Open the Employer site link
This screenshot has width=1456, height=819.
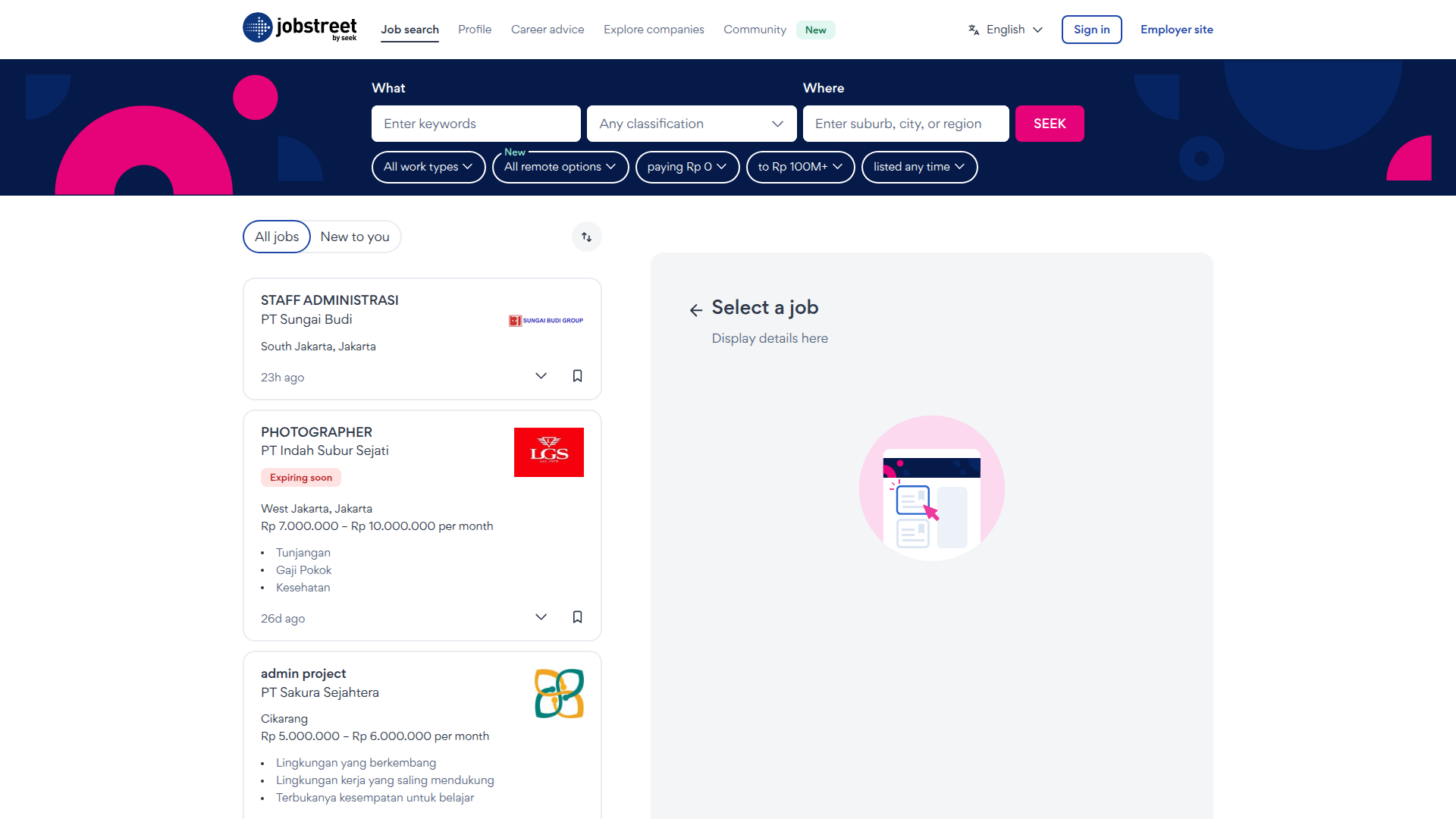click(x=1176, y=30)
